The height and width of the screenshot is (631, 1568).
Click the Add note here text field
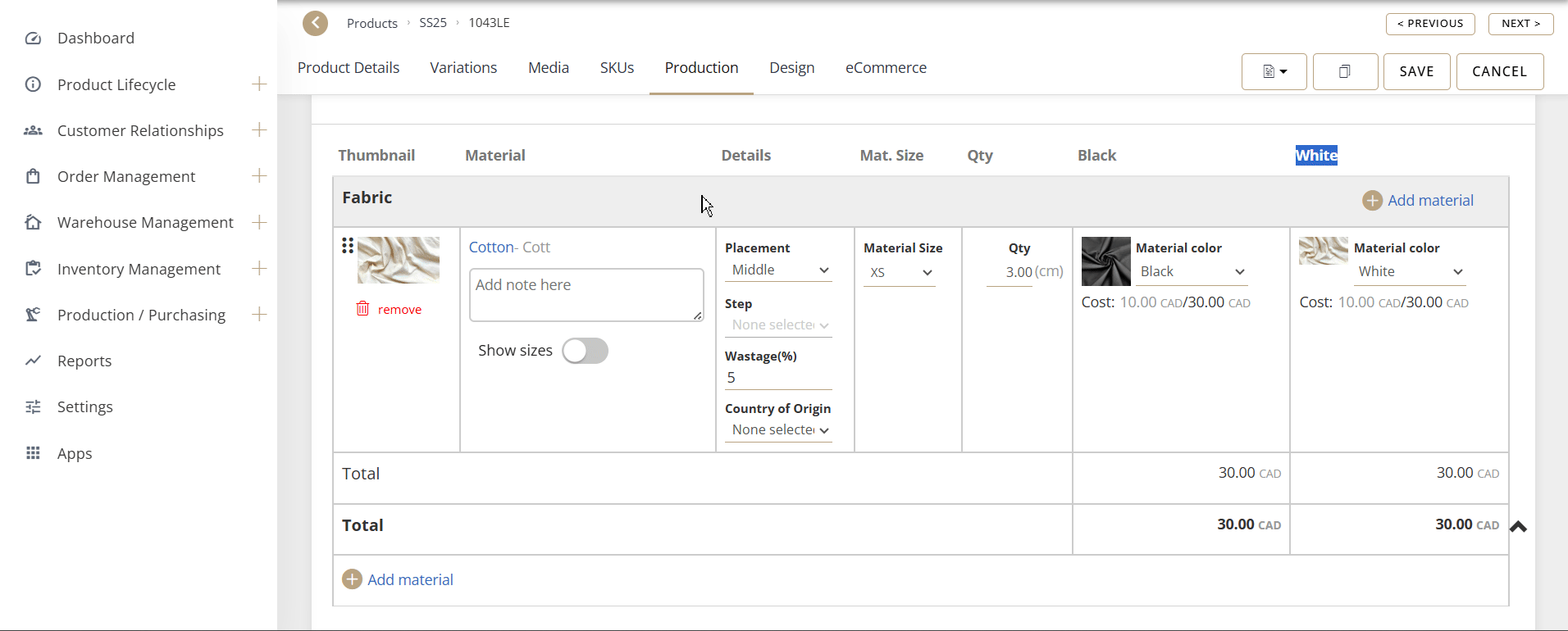pos(586,295)
